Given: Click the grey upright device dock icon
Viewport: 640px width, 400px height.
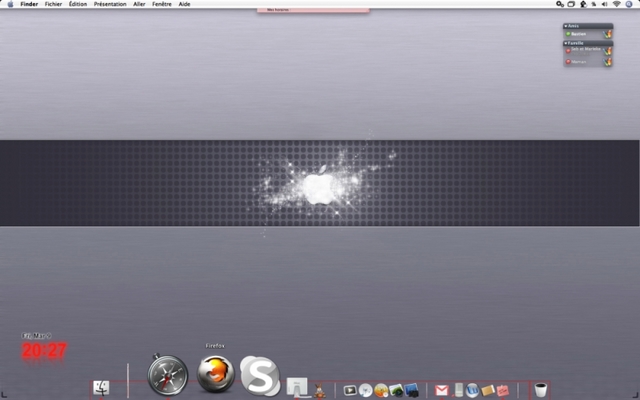Looking at the screenshot, I should coord(459,390).
